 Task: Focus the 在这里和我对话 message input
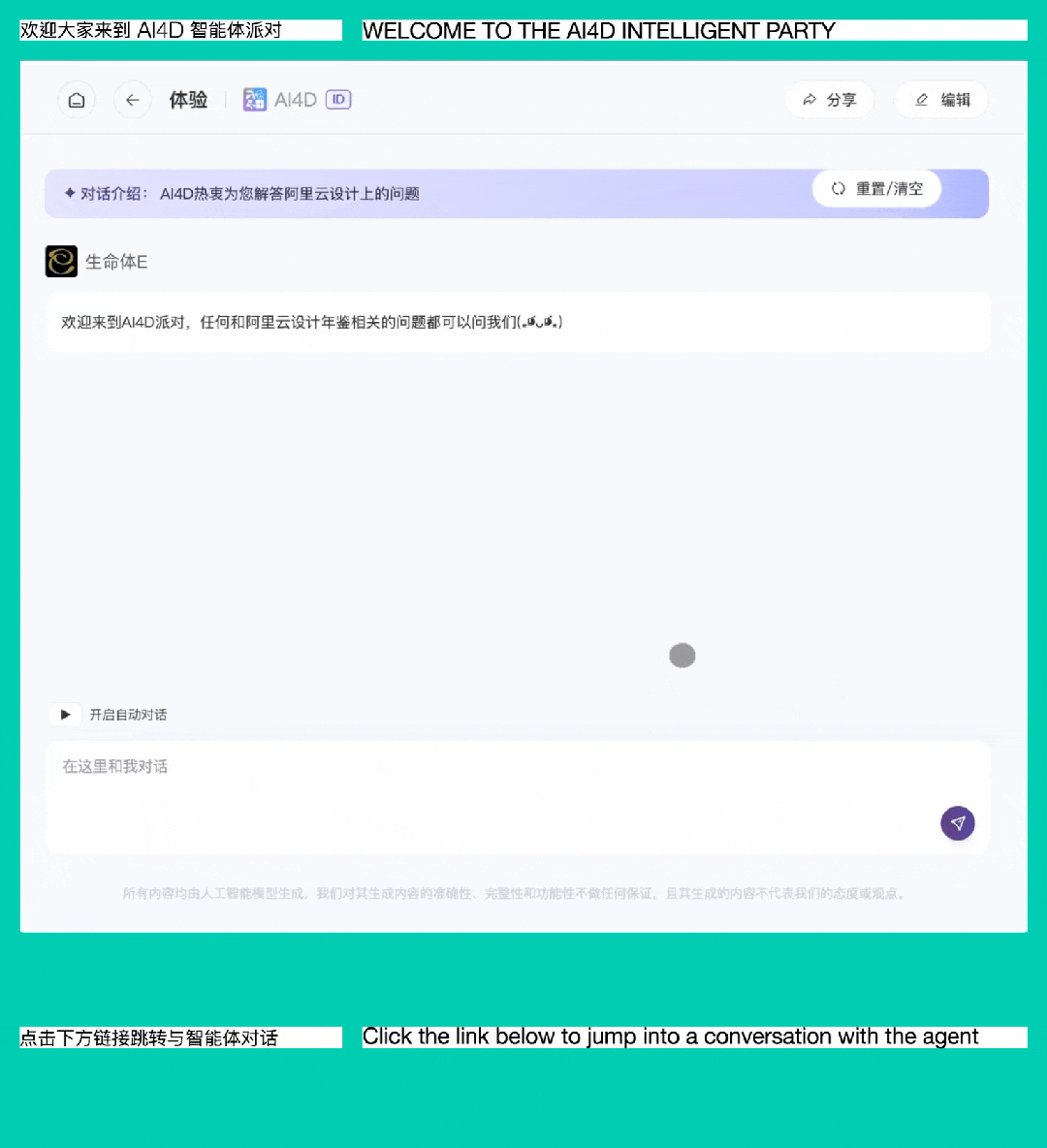pos(518,797)
